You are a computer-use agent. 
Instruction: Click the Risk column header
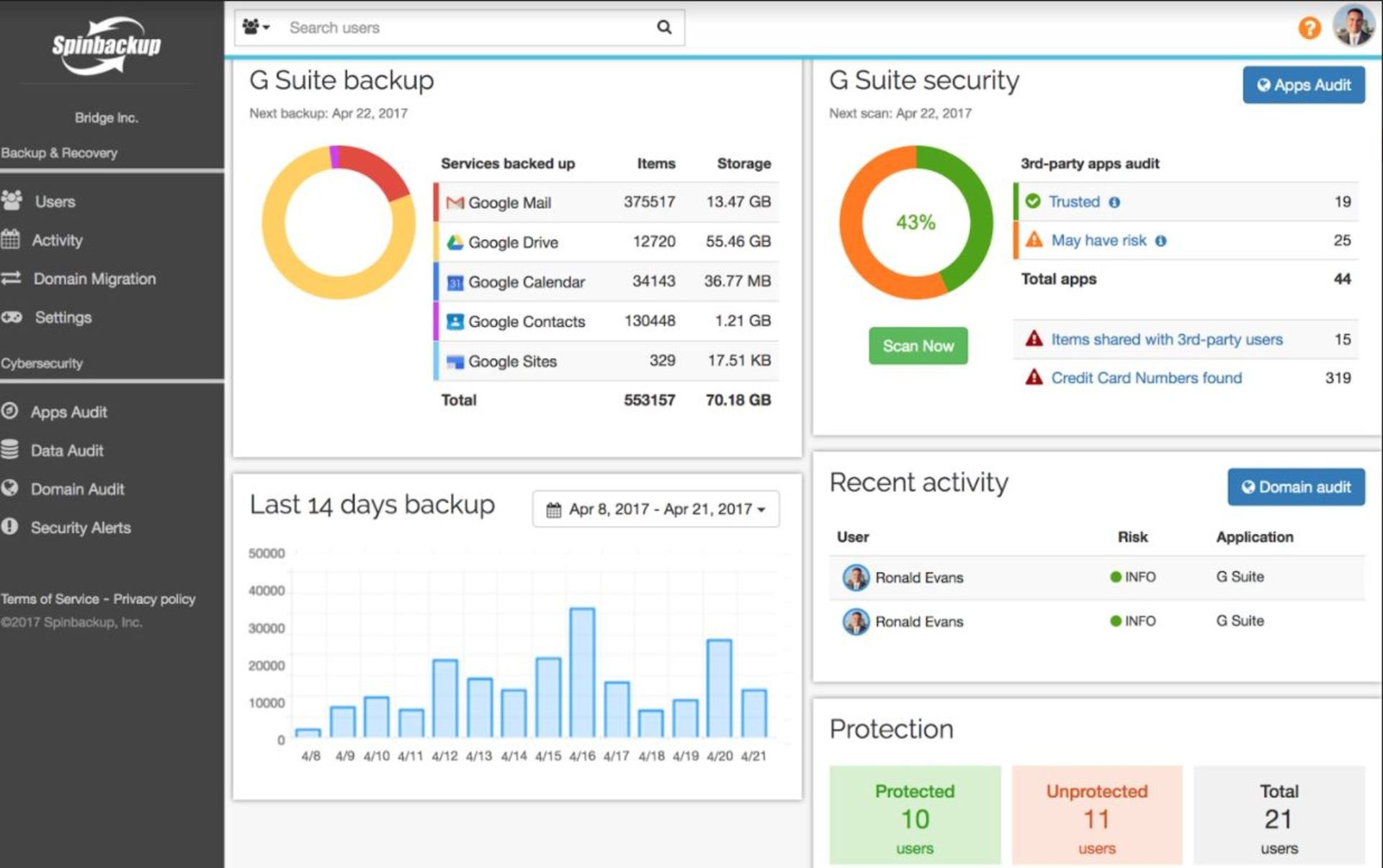(x=1132, y=537)
